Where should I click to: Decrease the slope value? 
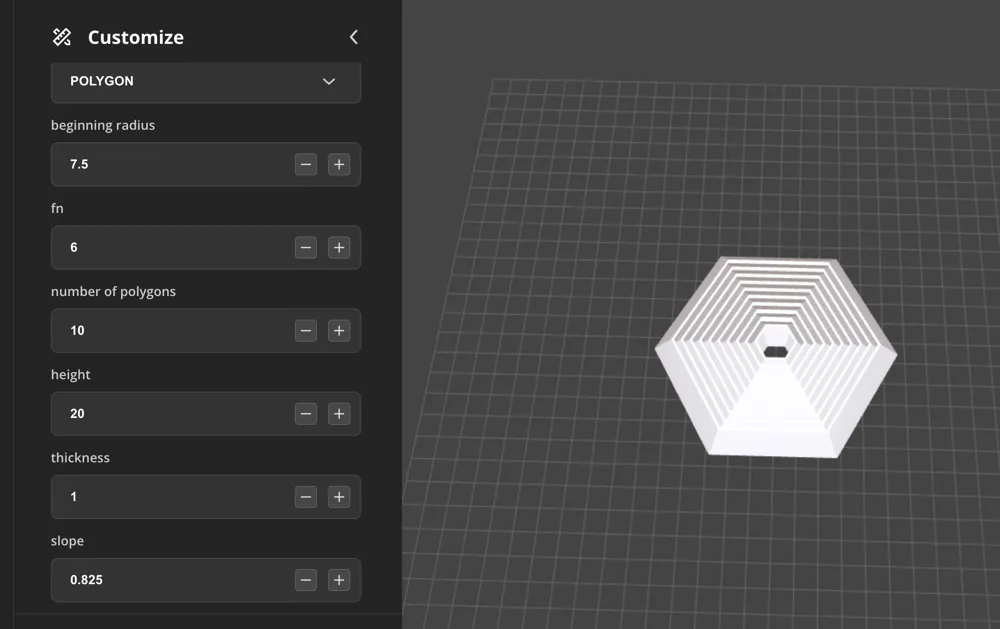(306, 580)
